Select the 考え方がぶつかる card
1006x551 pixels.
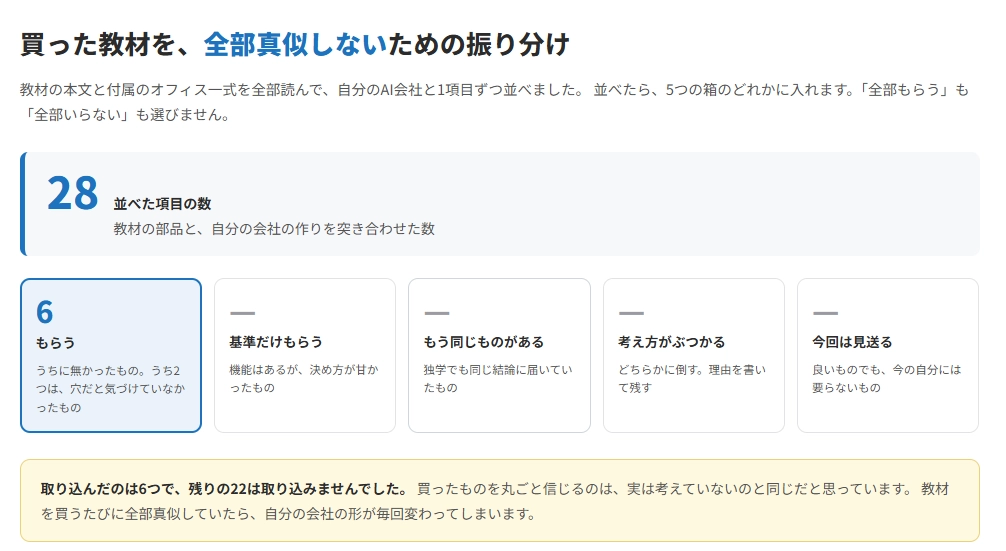[694, 355]
